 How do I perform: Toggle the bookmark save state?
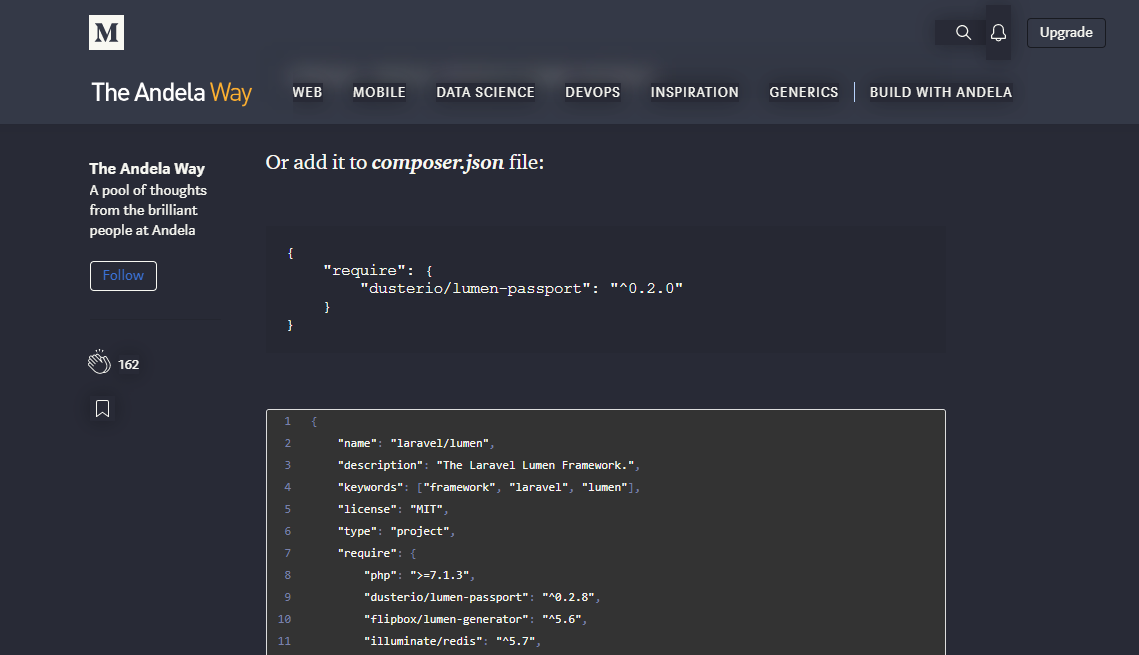102,408
